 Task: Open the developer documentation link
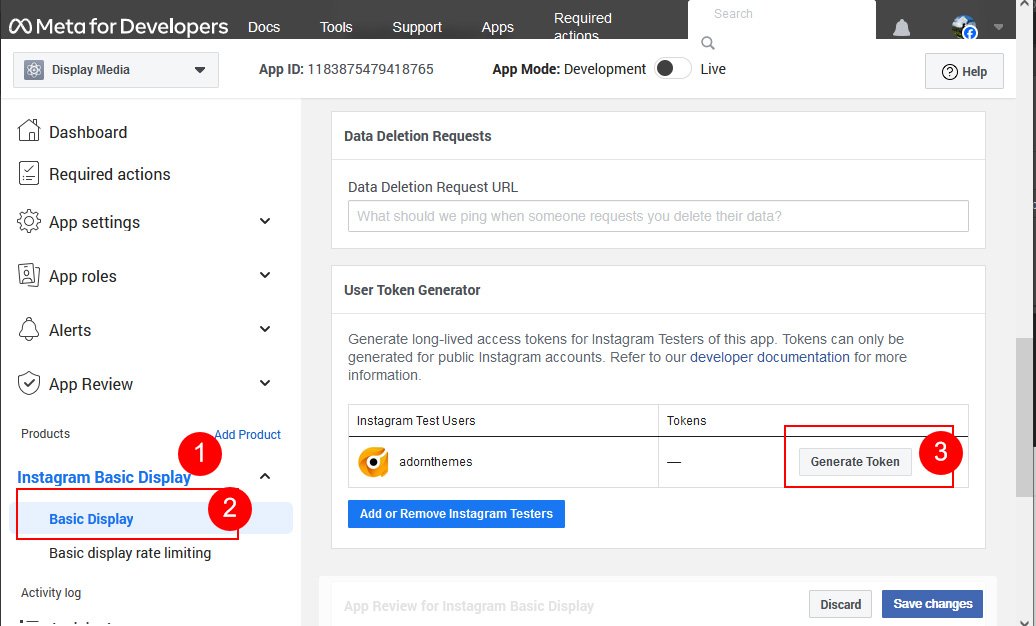coord(769,357)
